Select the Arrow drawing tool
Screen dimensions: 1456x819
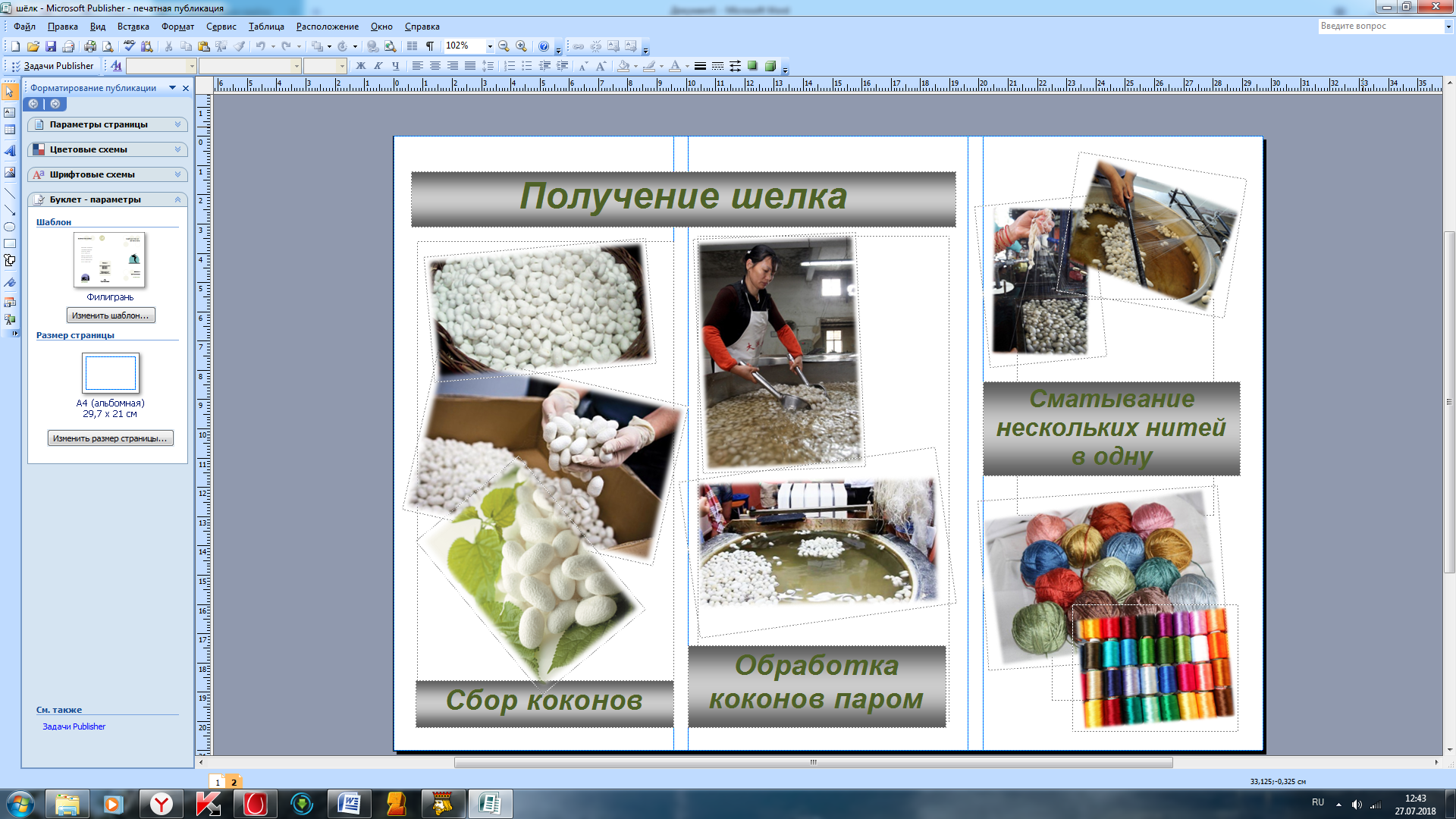point(10,210)
